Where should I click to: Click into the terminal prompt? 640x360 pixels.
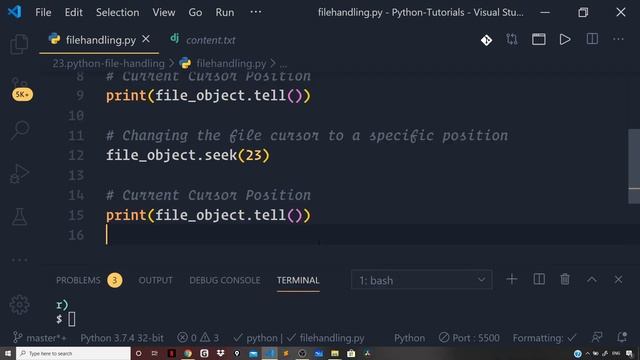coord(71,319)
